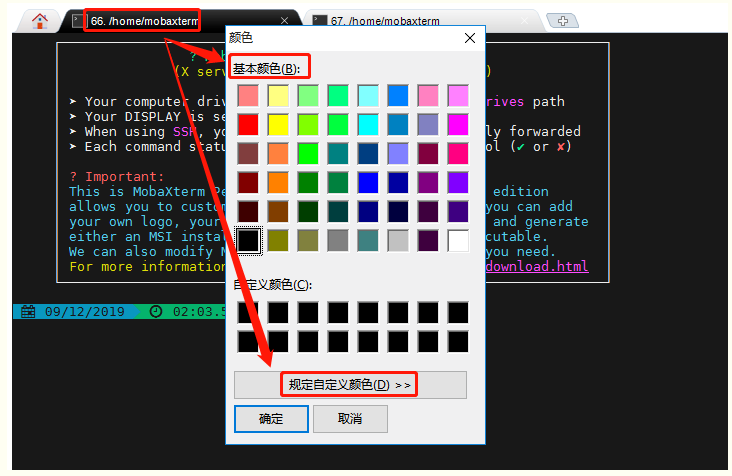Open the MobaXterm home tab icon

40,21
